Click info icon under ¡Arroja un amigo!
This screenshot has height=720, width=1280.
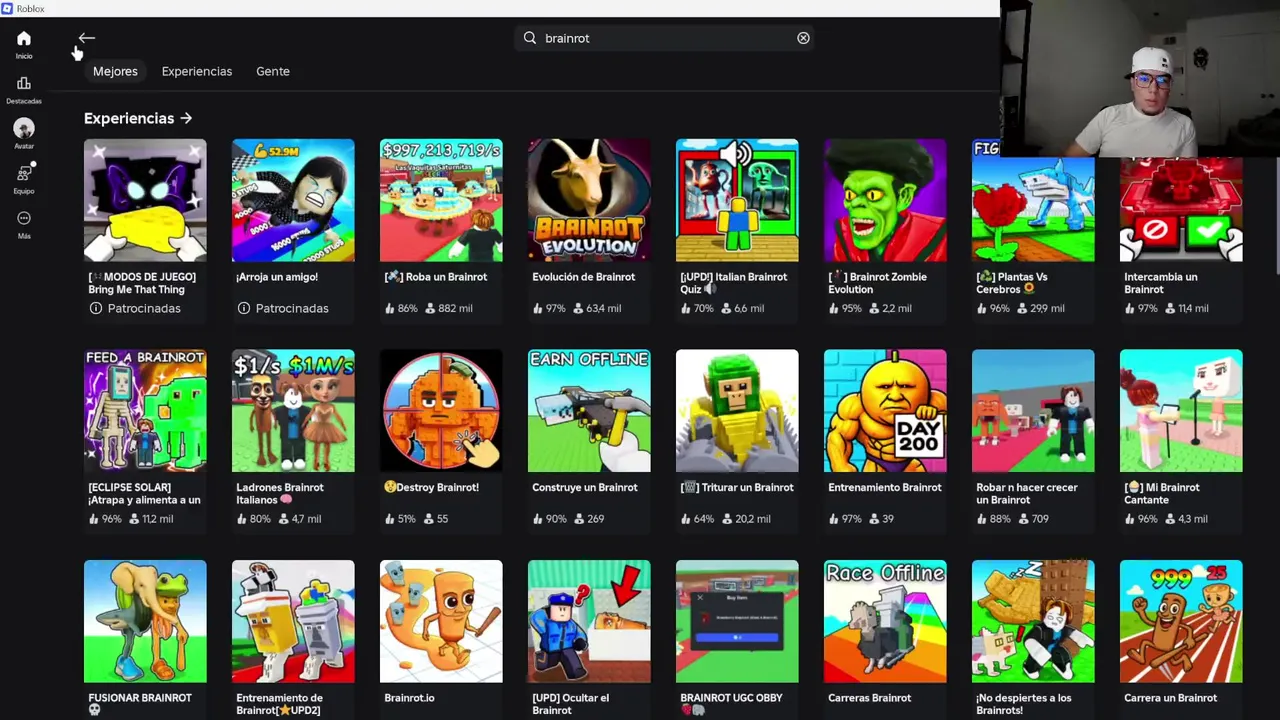coord(244,308)
